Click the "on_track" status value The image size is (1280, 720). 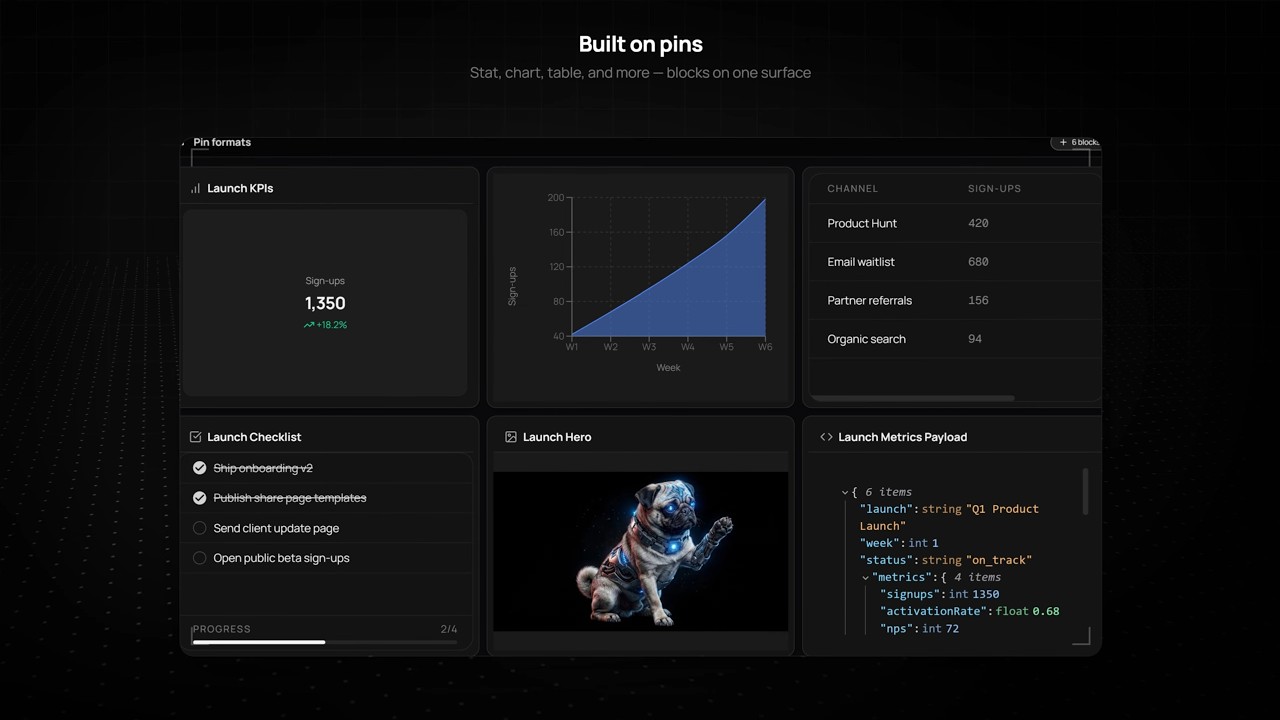pyautogui.click(x=999, y=560)
